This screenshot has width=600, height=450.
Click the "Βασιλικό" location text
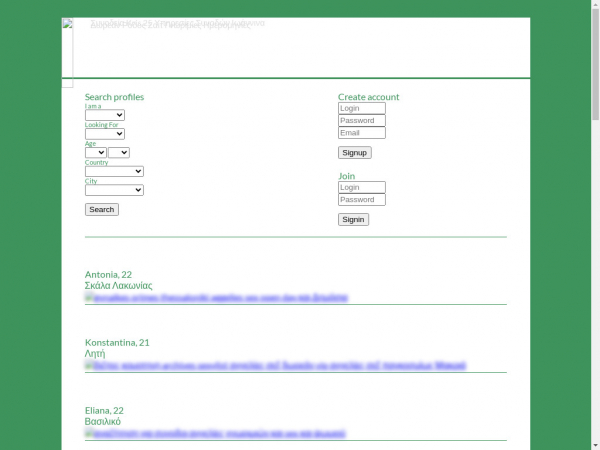103,421
